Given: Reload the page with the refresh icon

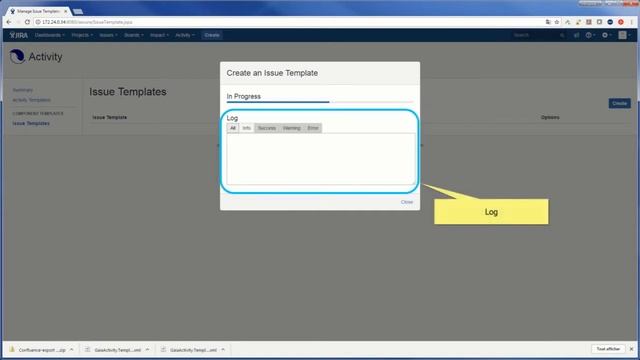Looking at the screenshot, I should pos(27,22).
